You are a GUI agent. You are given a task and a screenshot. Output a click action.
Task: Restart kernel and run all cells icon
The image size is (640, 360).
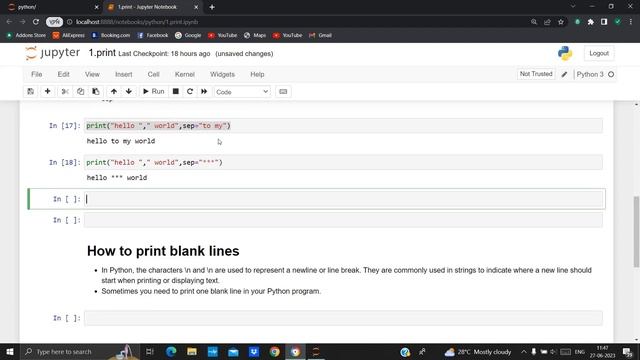tap(204, 91)
